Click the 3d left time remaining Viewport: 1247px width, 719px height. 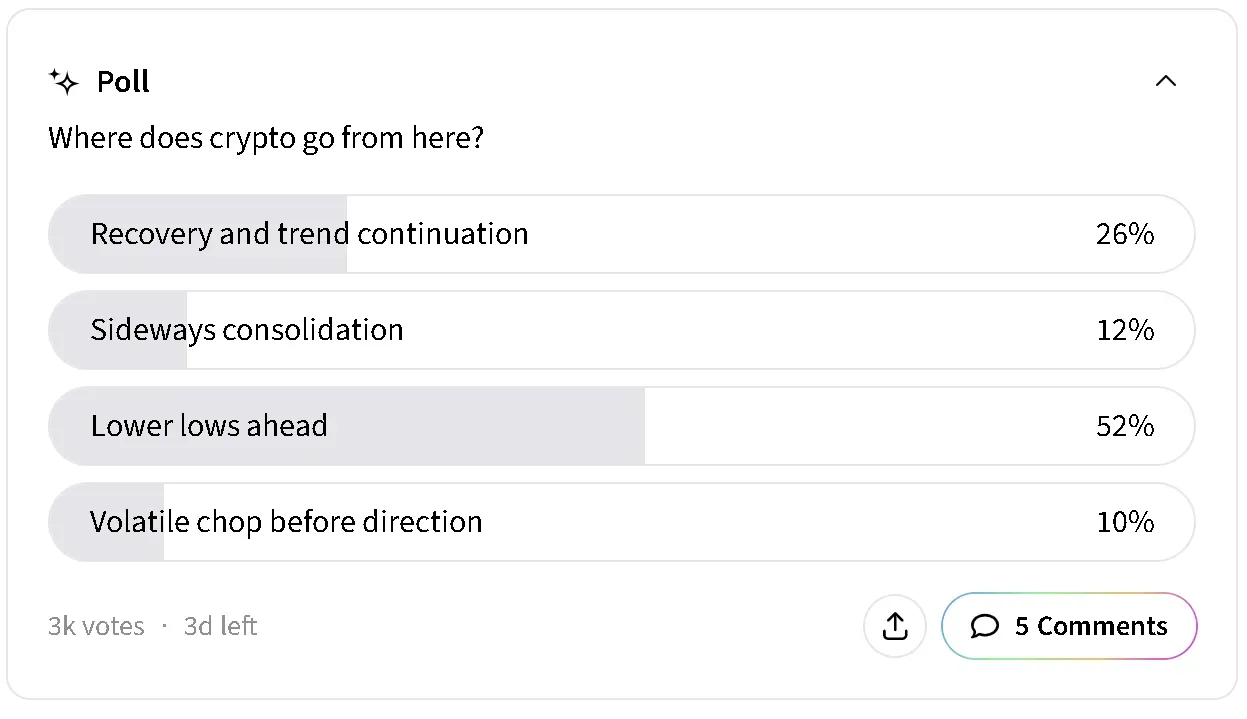221,627
